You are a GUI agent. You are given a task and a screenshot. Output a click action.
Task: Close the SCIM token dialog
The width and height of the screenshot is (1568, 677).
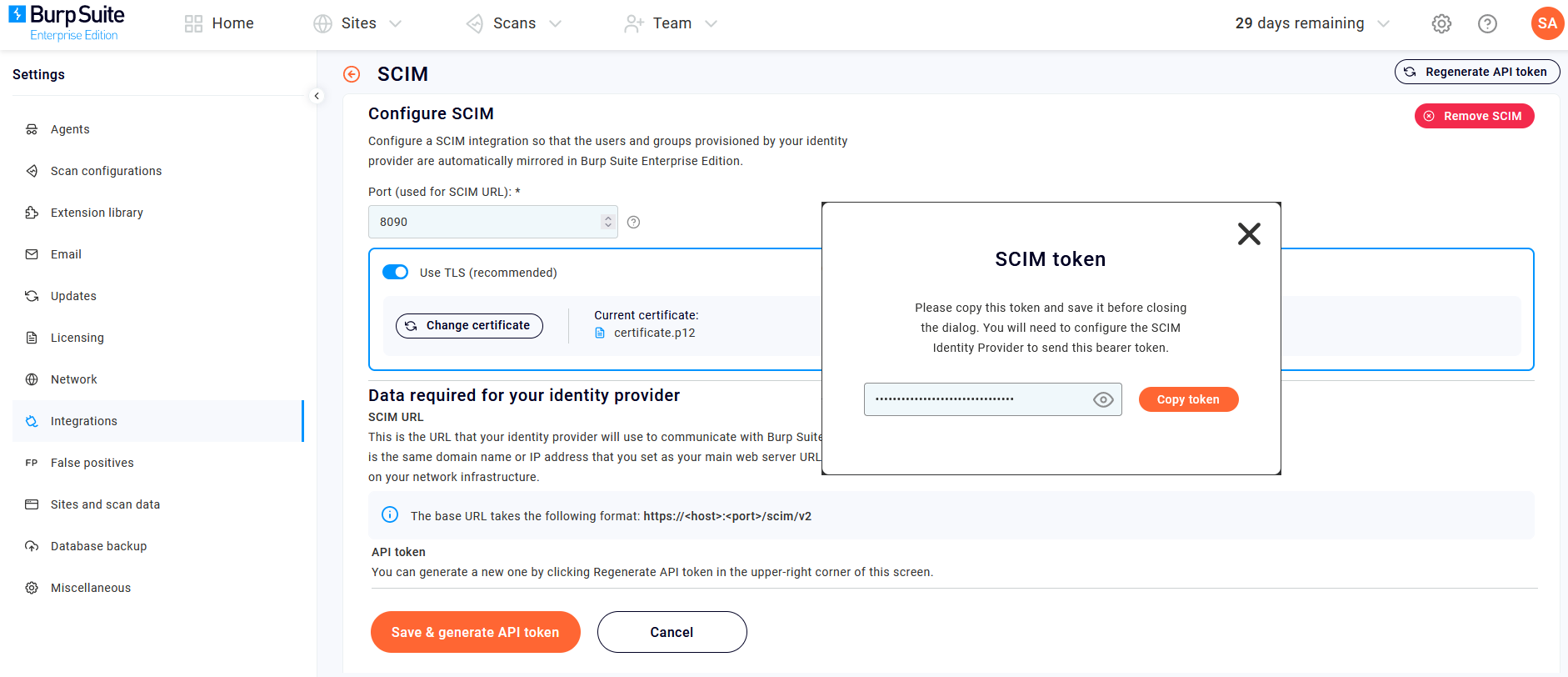[x=1249, y=233]
